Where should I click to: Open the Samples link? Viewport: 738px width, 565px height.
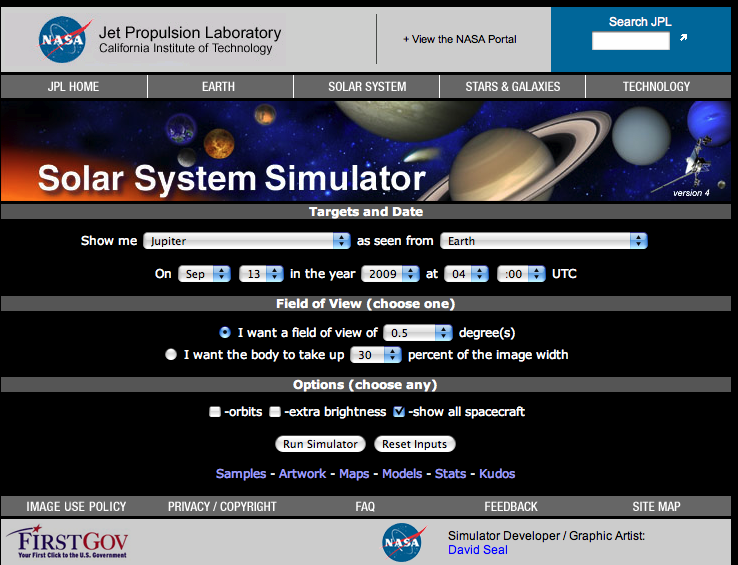pos(241,474)
